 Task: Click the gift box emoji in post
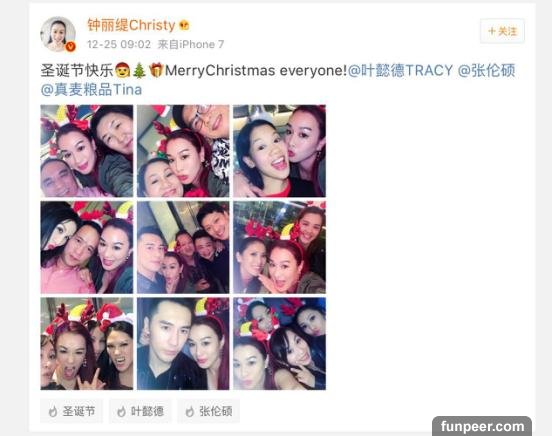pyautogui.click(x=156, y=70)
